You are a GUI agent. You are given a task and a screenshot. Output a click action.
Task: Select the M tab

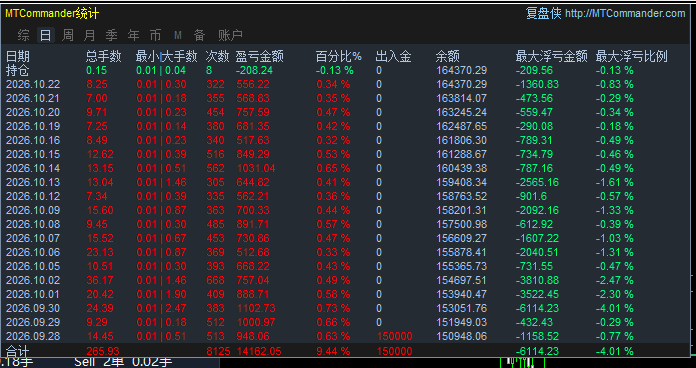pyautogui.click(x=178, y=35)
